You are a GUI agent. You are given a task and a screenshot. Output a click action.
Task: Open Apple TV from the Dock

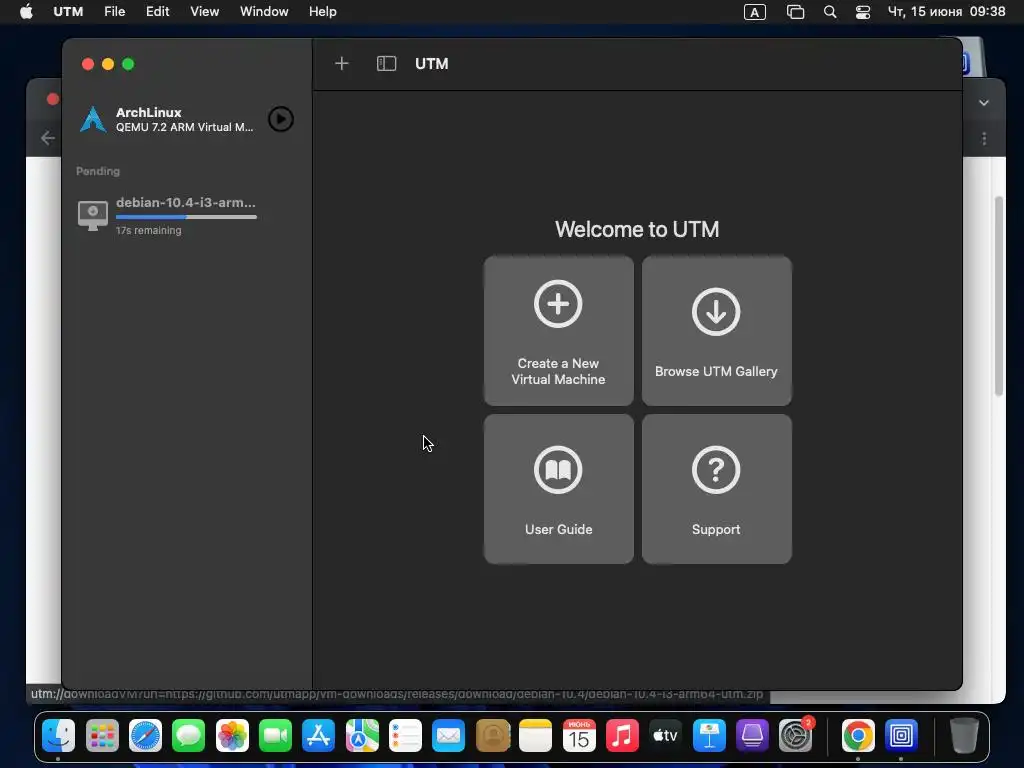665,736
